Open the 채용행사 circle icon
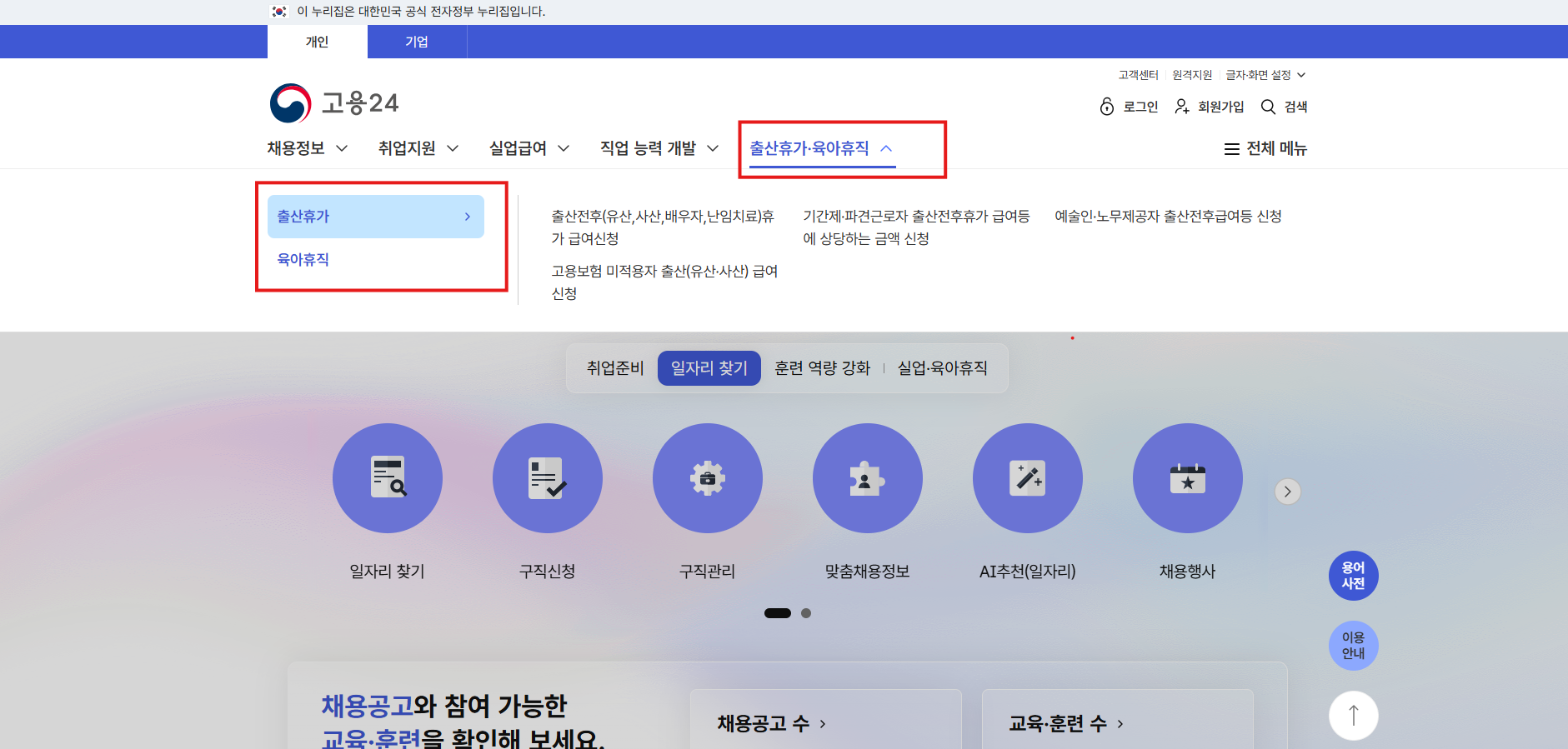 [1188, 478]
